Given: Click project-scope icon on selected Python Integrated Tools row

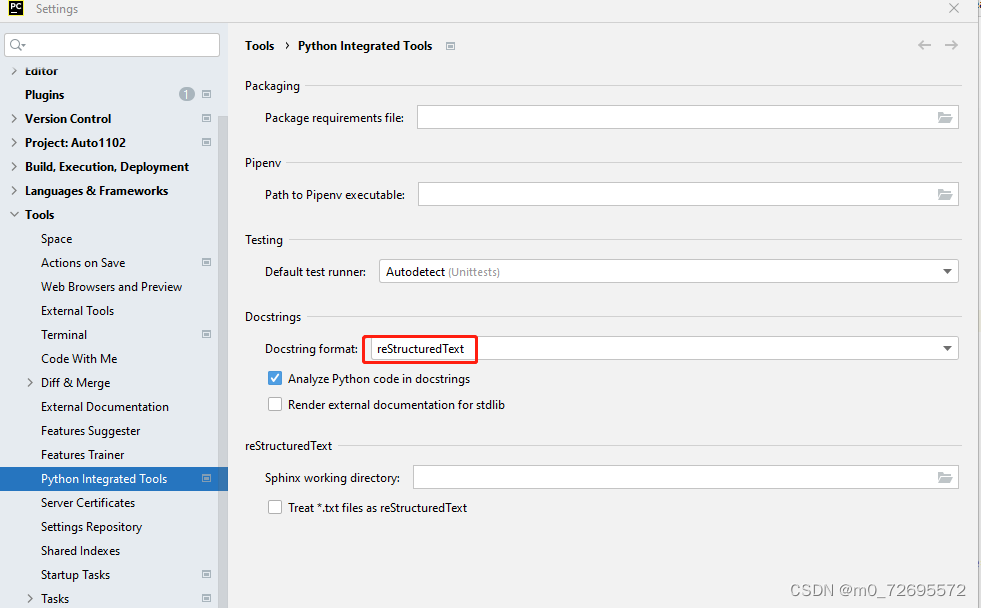Looking at the screenshot, I should point(206,479).
